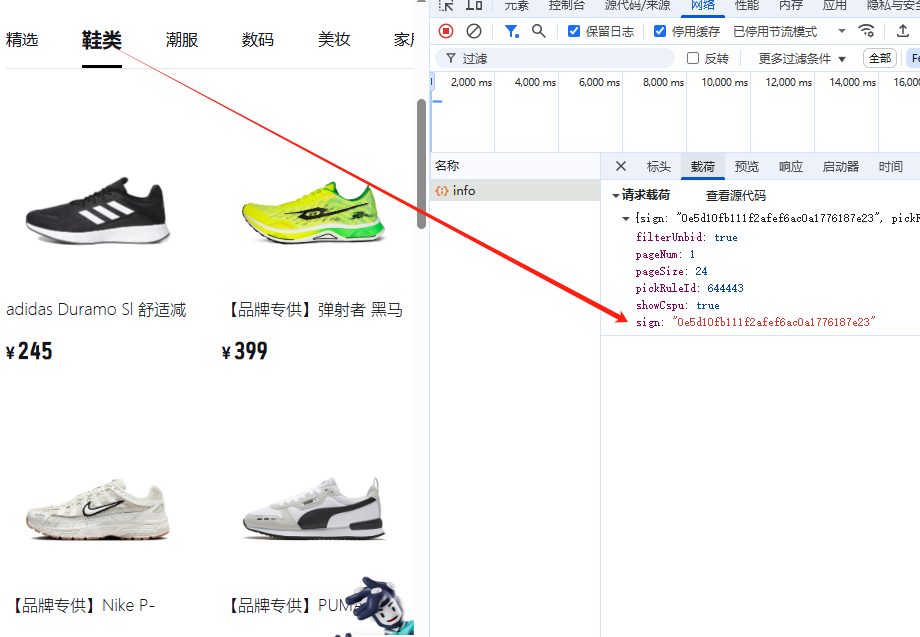Switch to 控制台 DevTools tab
Screen dimensions: 920x637
coord(567,5)
